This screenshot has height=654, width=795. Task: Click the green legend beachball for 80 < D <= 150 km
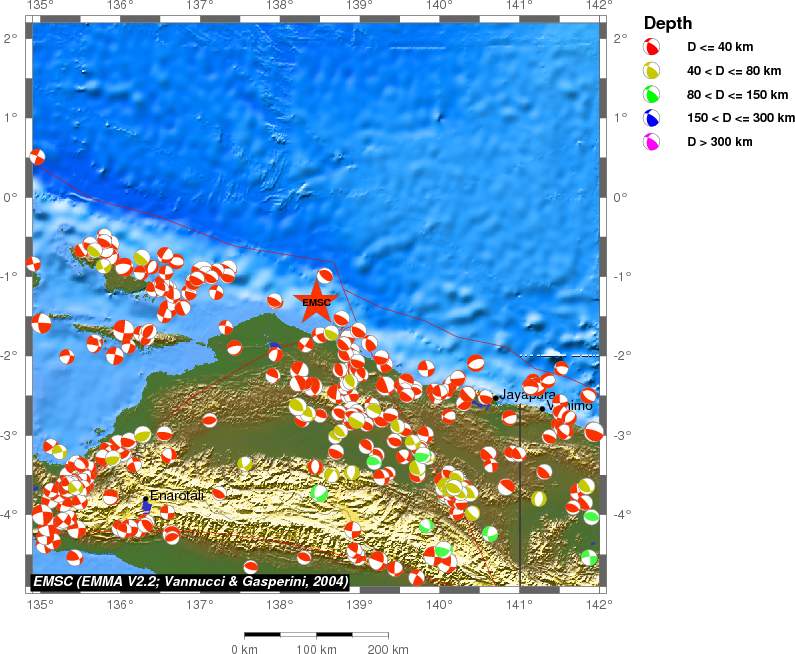tap(652, 94)
